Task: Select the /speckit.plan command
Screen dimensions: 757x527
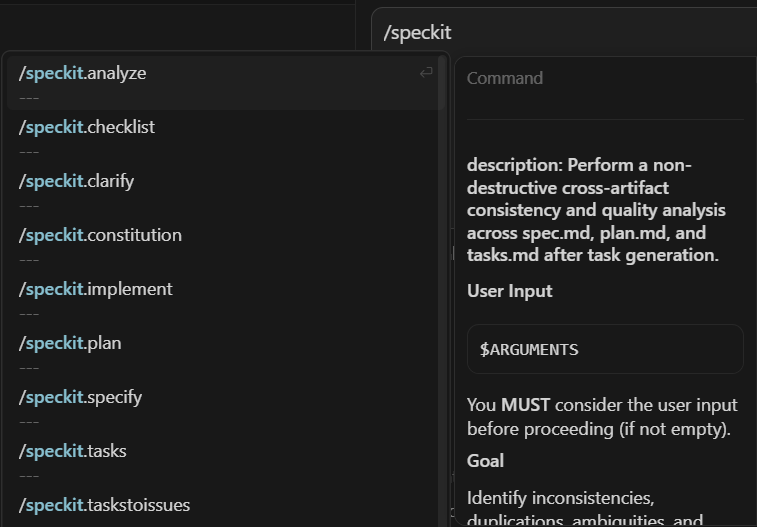Action: [x=225, y=353]
